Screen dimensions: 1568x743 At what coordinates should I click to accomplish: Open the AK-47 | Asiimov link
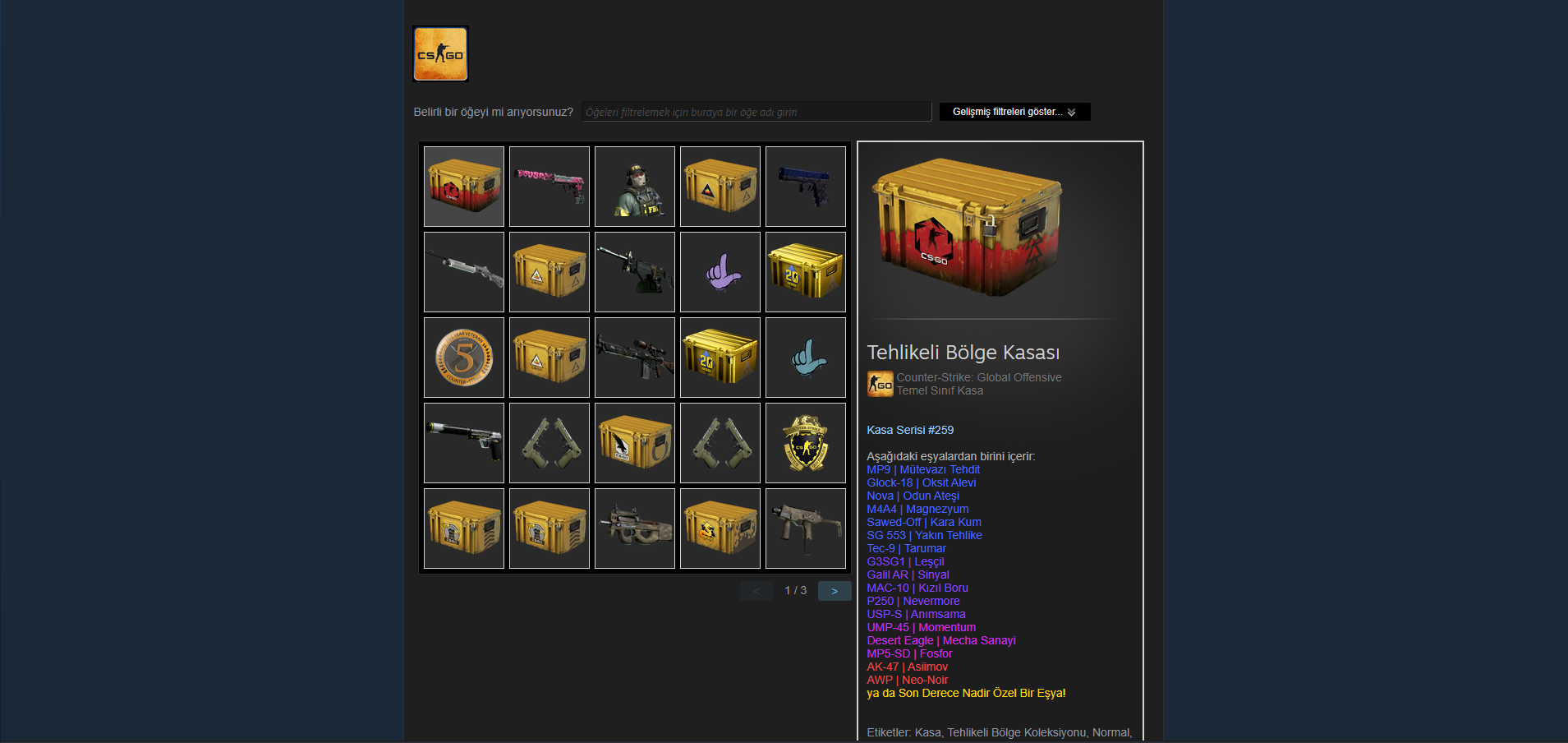[907, 667]
